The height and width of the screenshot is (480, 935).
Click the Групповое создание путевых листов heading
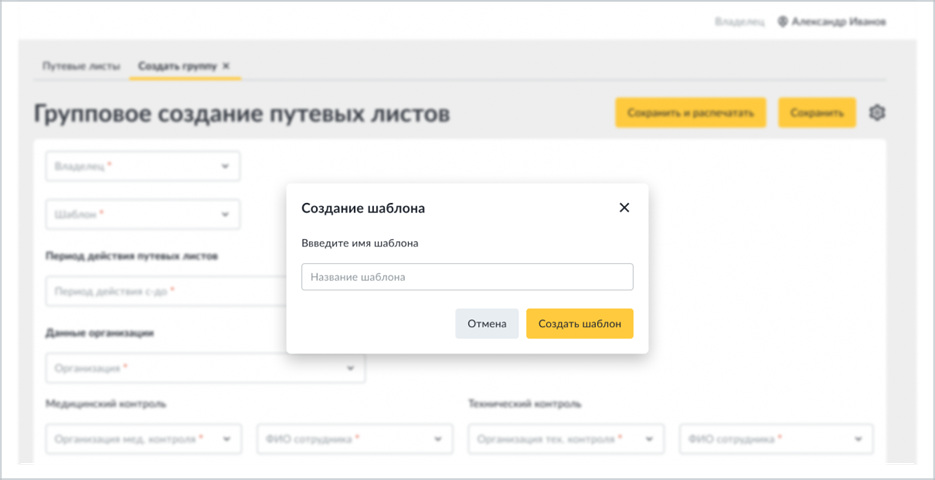coord(242,113)
